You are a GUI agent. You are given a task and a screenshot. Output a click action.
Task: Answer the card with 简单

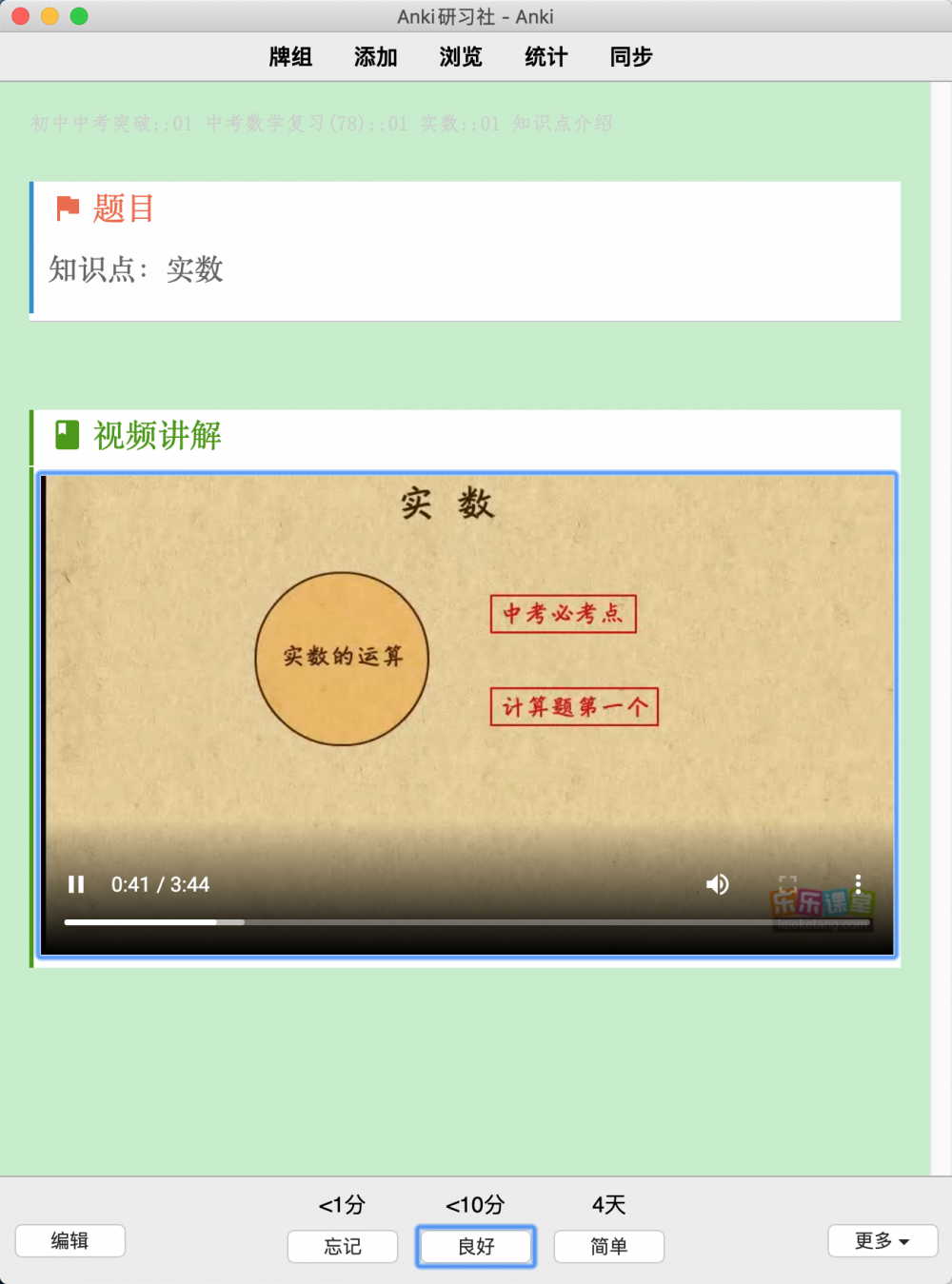coord(609,1246)
